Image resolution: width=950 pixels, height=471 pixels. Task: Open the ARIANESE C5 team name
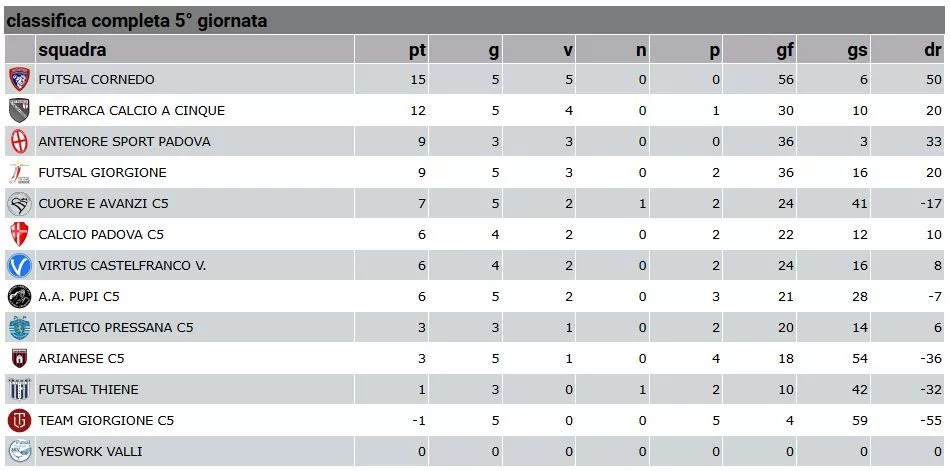tap(81, 358)
